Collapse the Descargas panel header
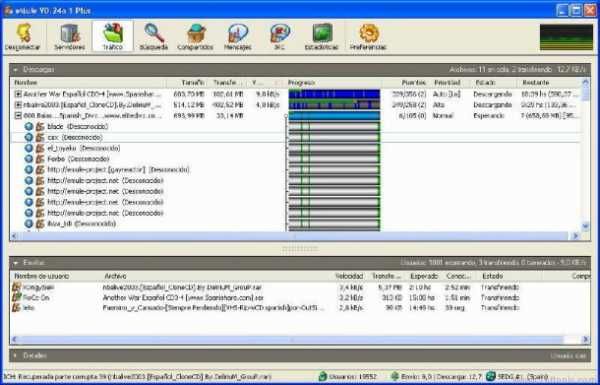 [x=16, y=70]
